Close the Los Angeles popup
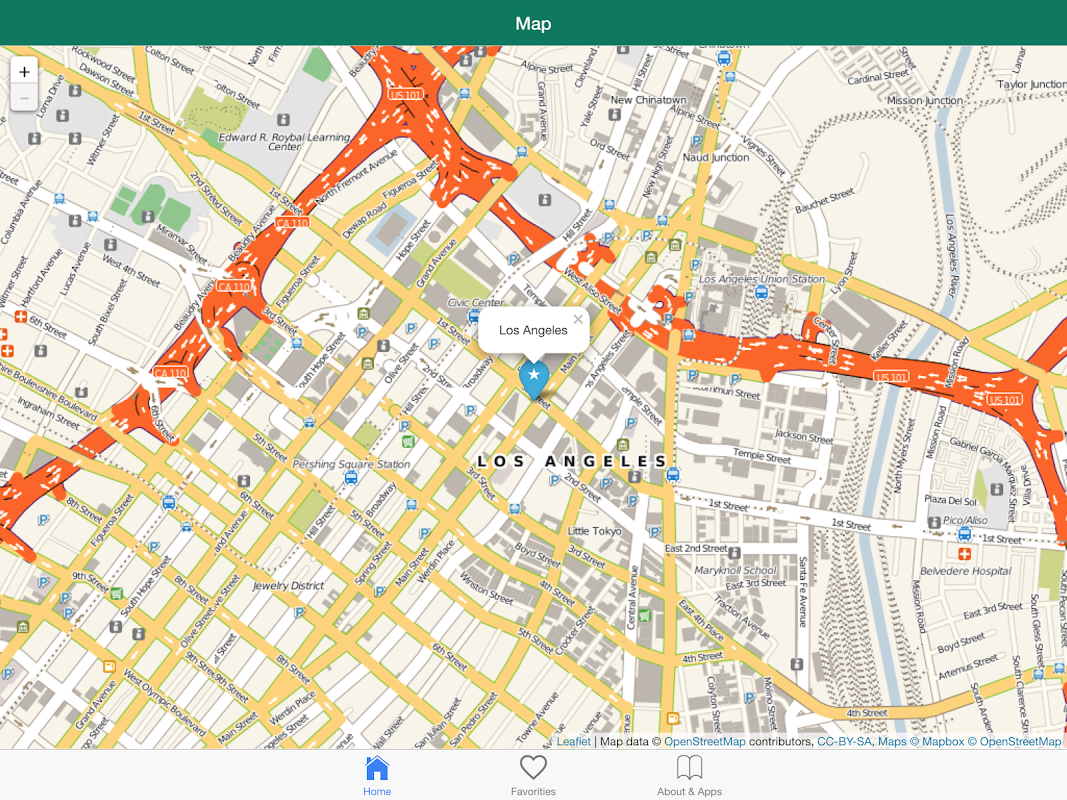The width and height of the screenshot is (1067, 800). click(578, 319)
